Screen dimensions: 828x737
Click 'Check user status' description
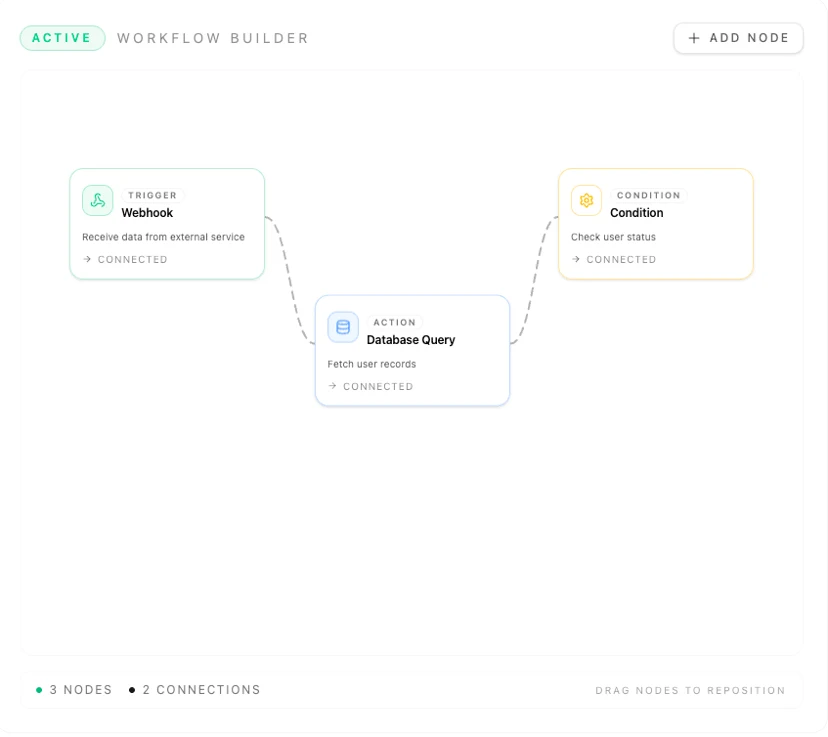click(613, 237)
